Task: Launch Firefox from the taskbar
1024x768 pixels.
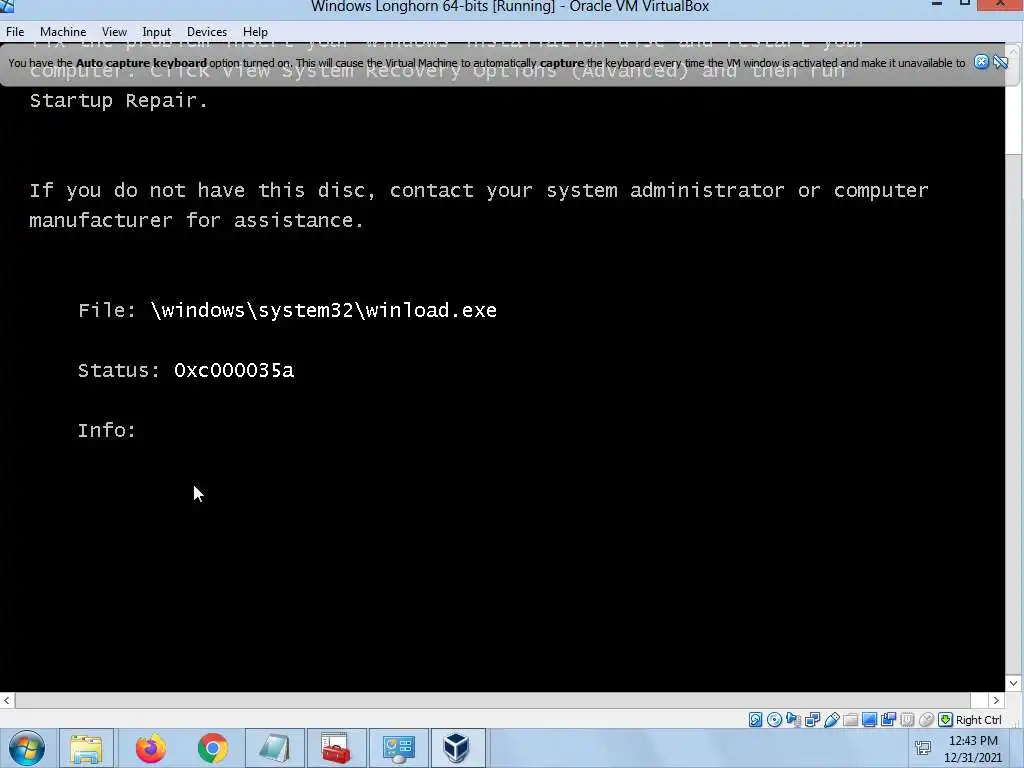Action: tap(150, 748)
